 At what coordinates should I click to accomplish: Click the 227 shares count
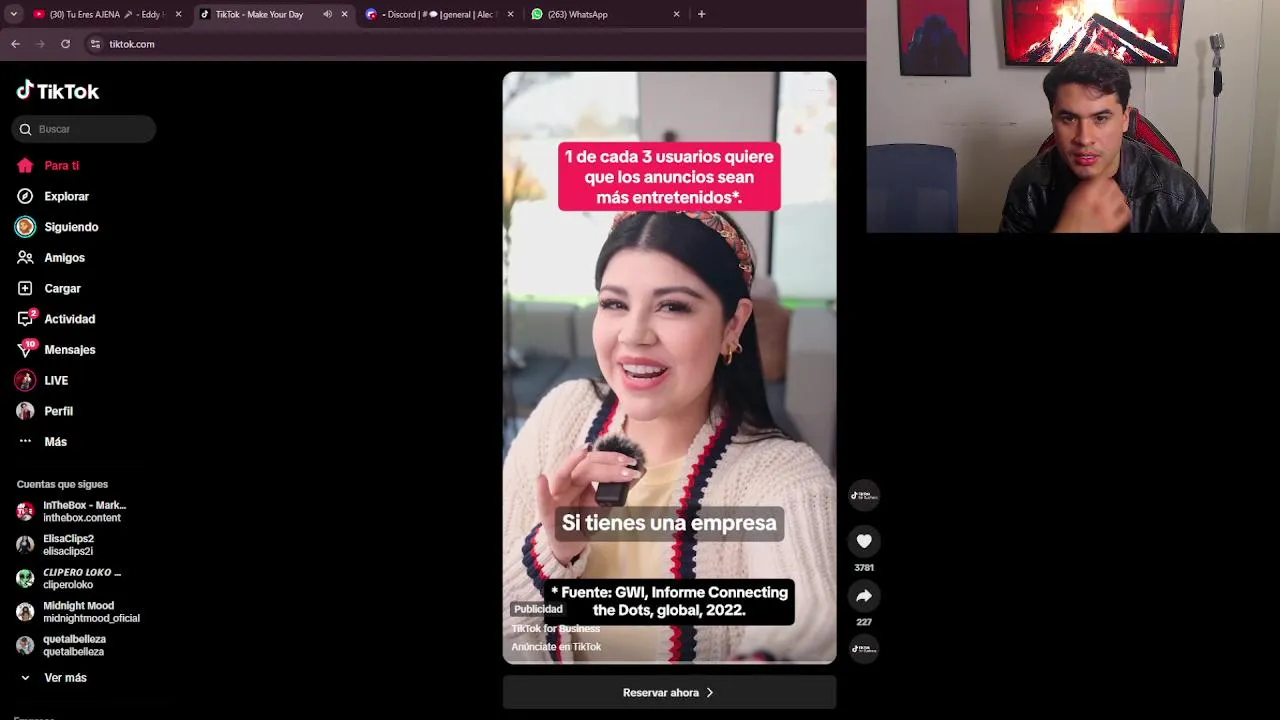864,622
